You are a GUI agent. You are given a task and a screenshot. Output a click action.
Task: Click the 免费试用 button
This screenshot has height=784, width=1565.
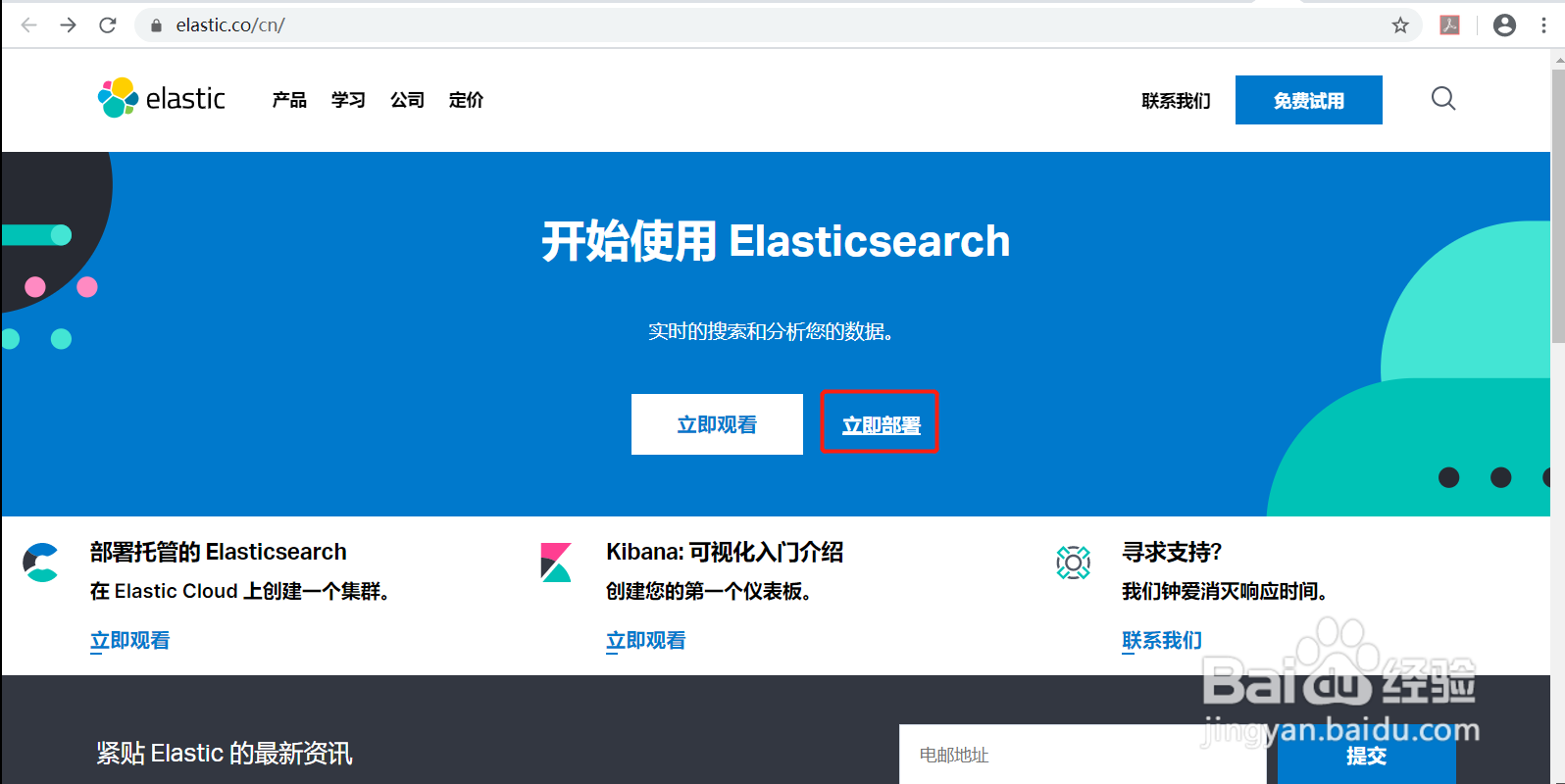click(x=1309, y=100)
